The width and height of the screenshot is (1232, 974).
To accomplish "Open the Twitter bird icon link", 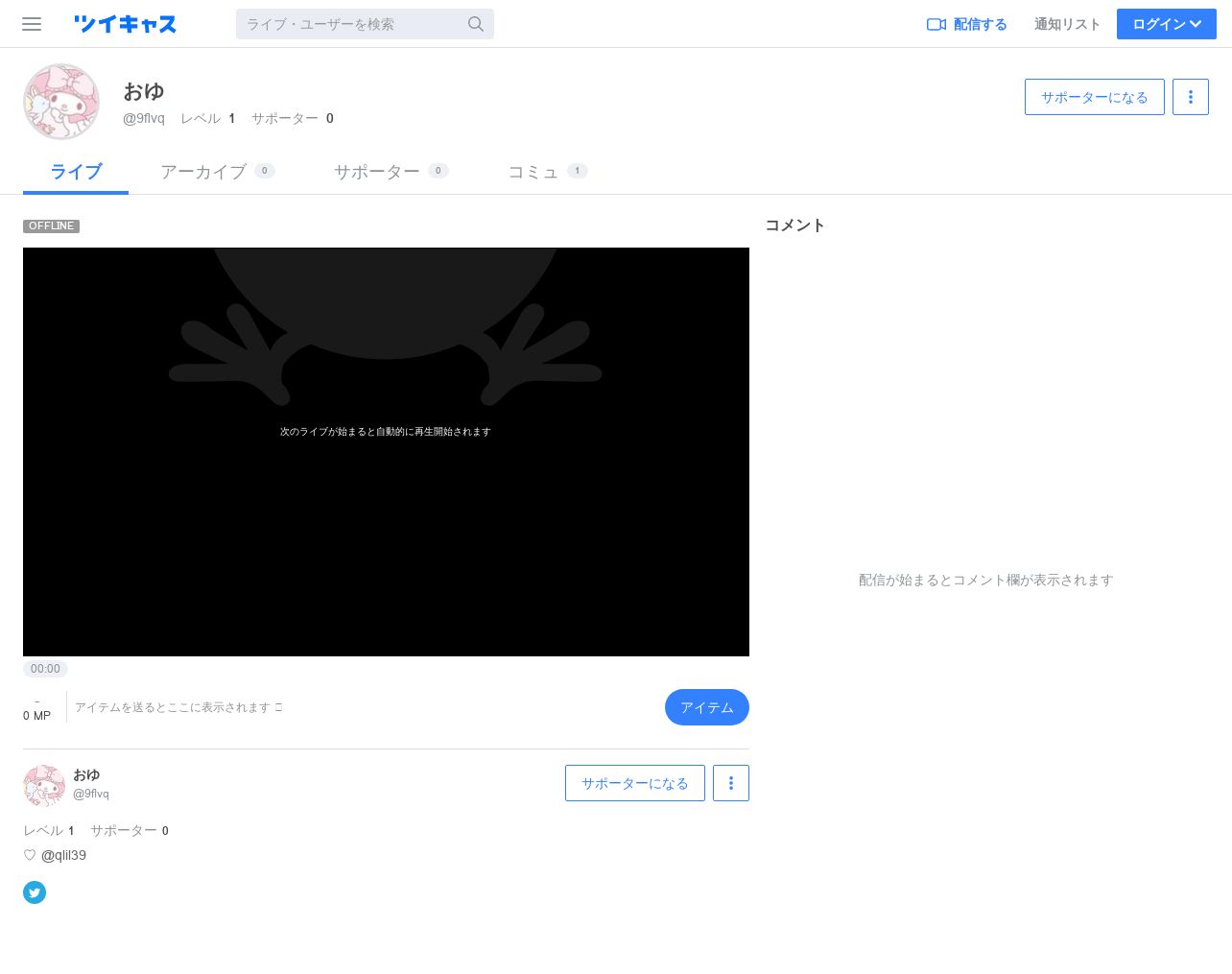I will click(x=35, y=892).
